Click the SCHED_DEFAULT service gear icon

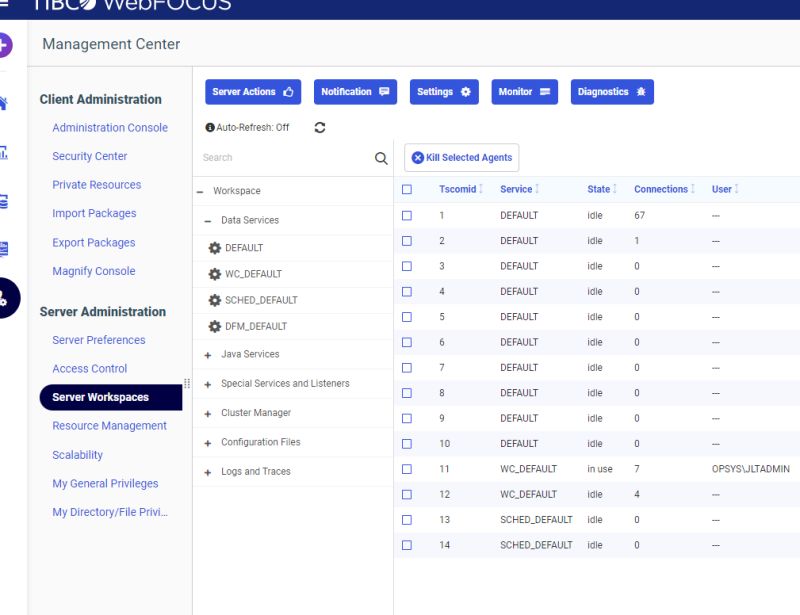pos(213,297)
